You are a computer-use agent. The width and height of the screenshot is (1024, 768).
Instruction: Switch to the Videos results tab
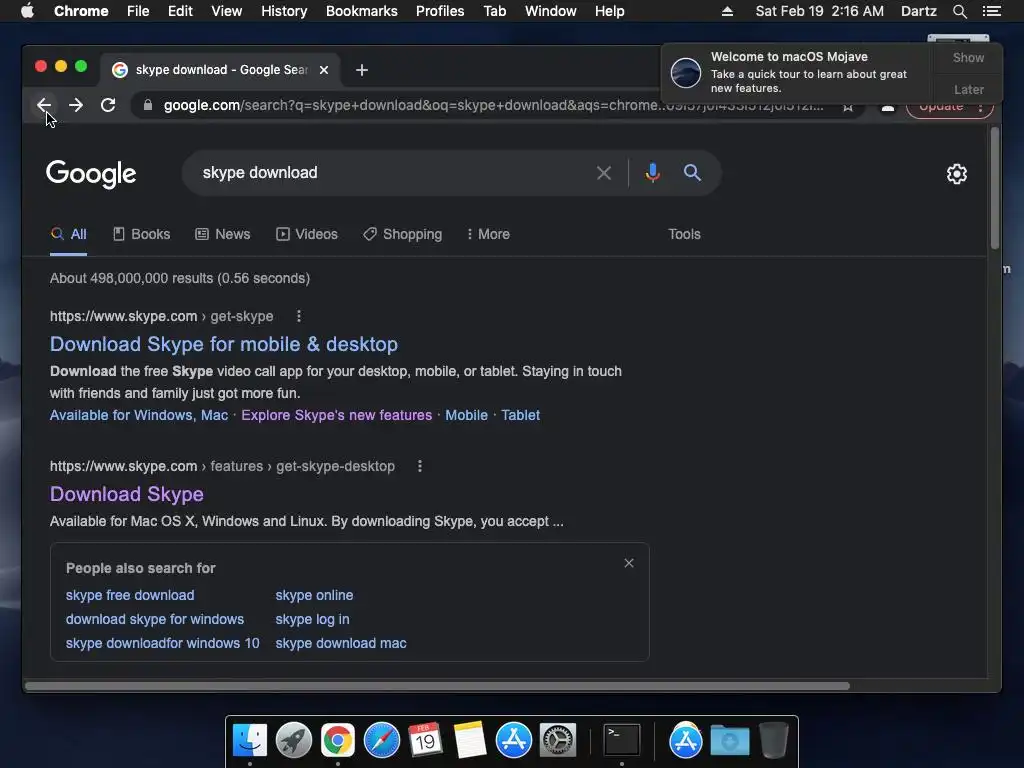pyautogui.click(x=307, y=234)
